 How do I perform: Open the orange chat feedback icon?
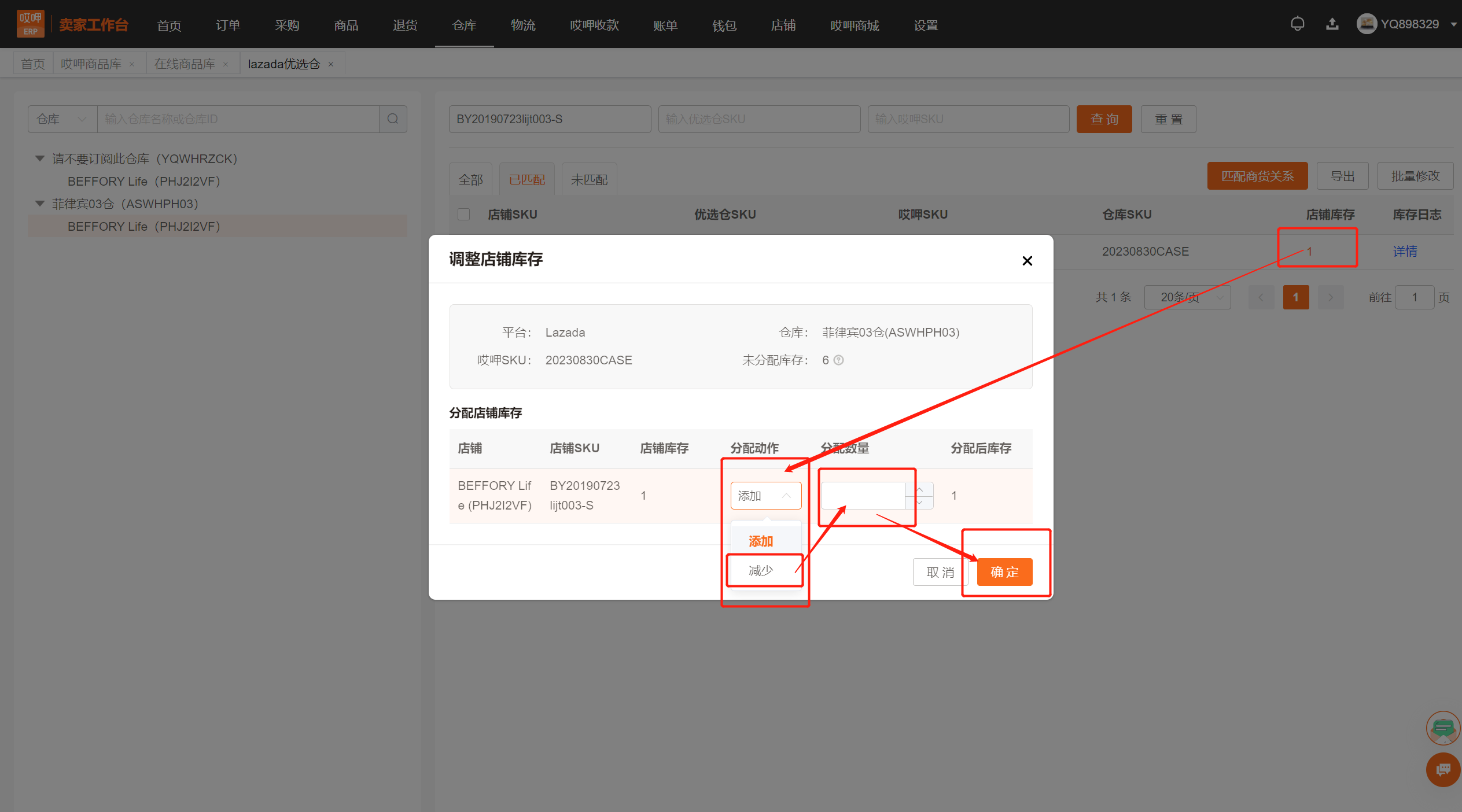point(1443,770)
